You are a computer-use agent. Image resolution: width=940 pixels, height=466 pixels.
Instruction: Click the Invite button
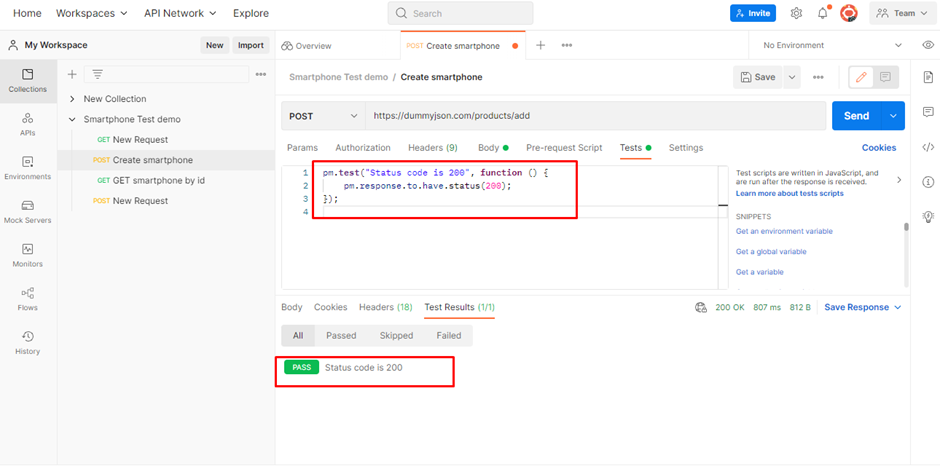(x=753, y=13)
